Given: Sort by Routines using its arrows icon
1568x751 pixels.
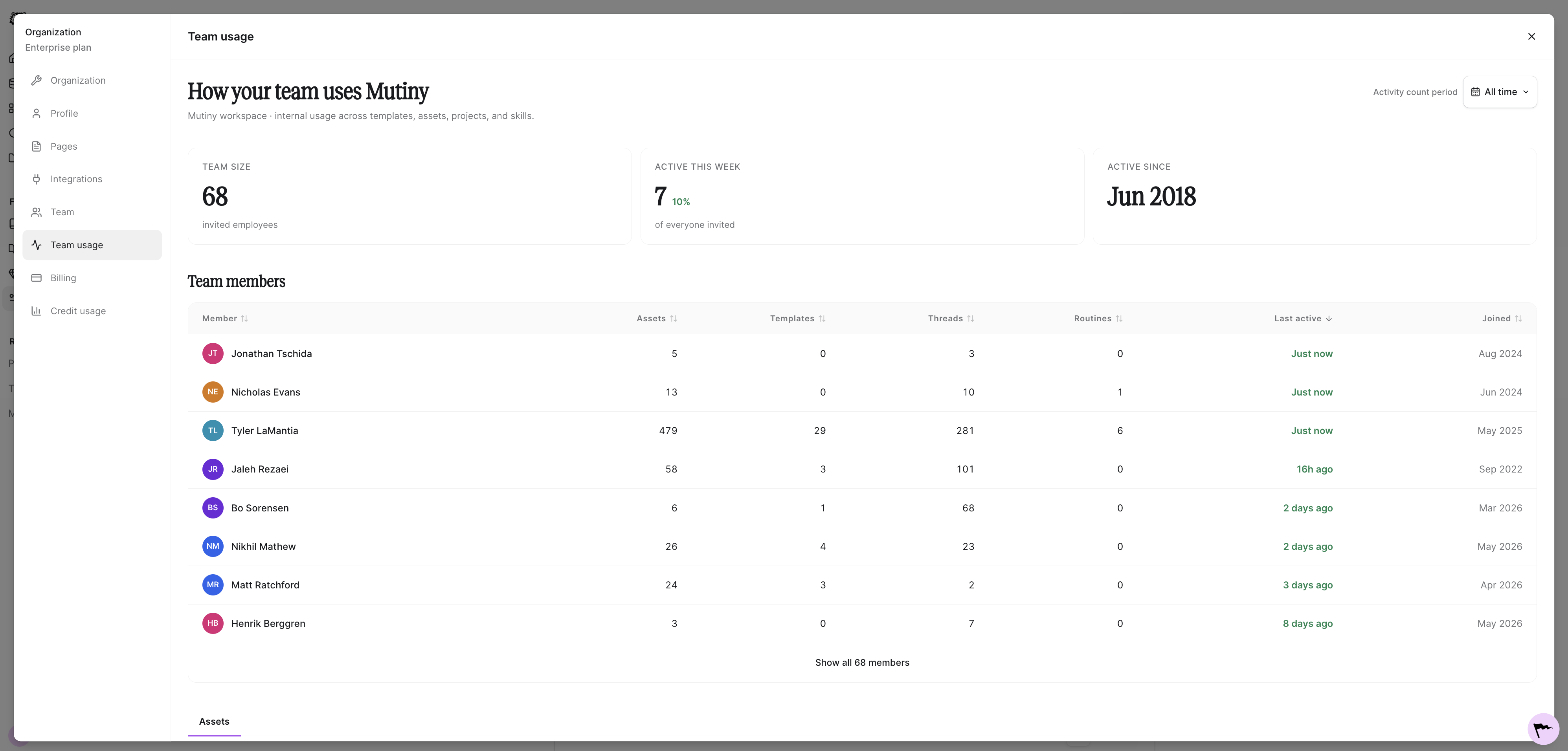Looking at the screenshot, I should 1119,318.
